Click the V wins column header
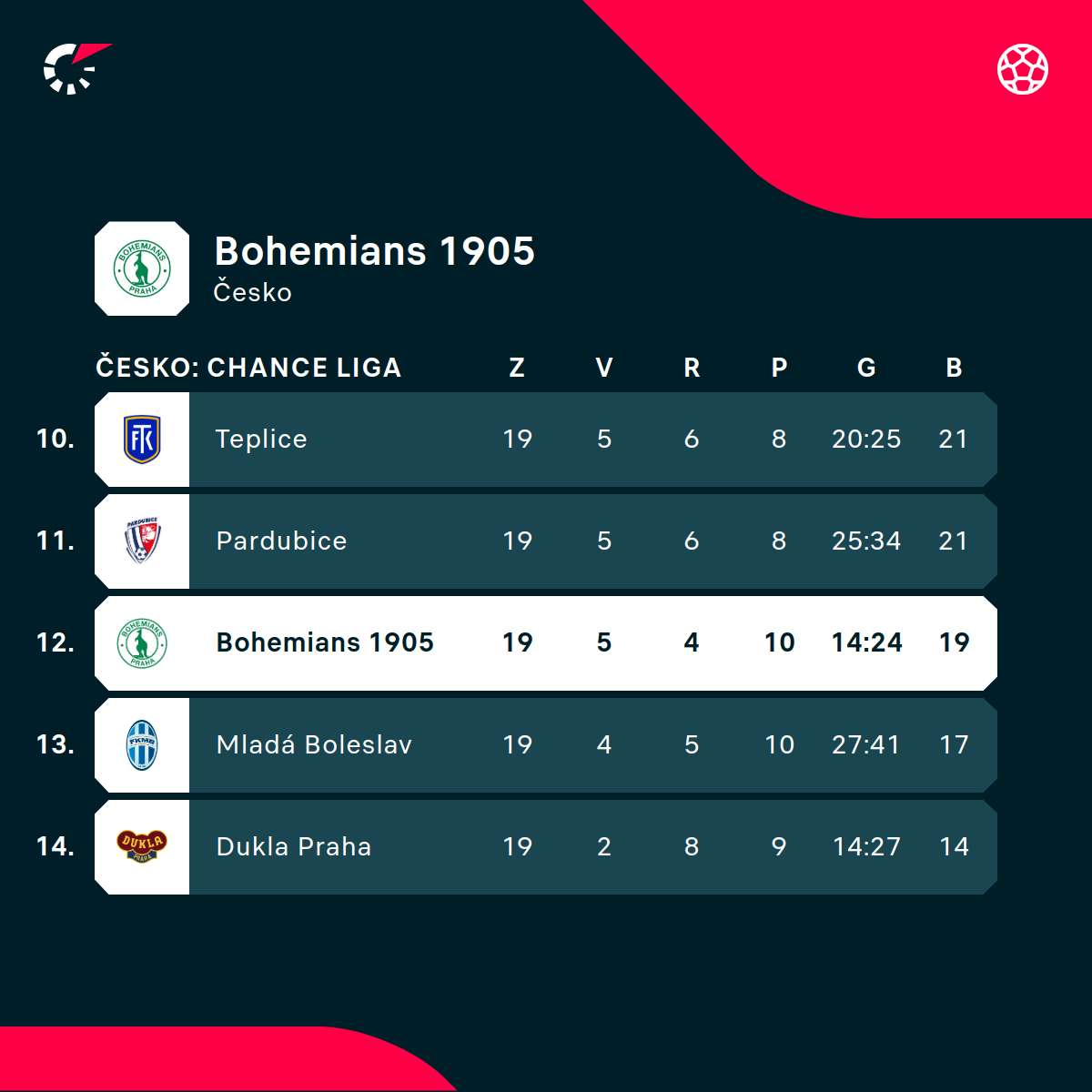Image resolution: width=1092 pixels, height=1092 pixels. 604,368
